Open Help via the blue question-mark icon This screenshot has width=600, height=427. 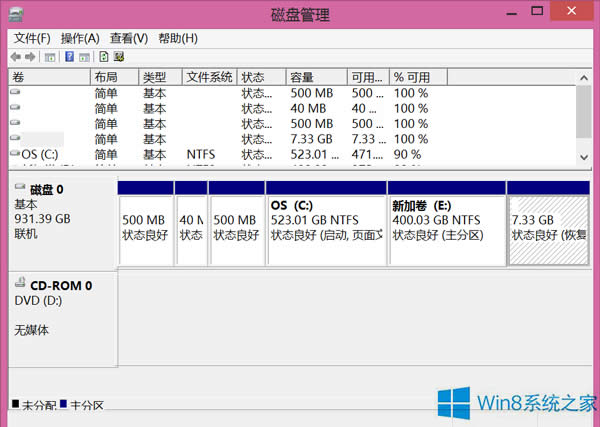pos(70,57)
